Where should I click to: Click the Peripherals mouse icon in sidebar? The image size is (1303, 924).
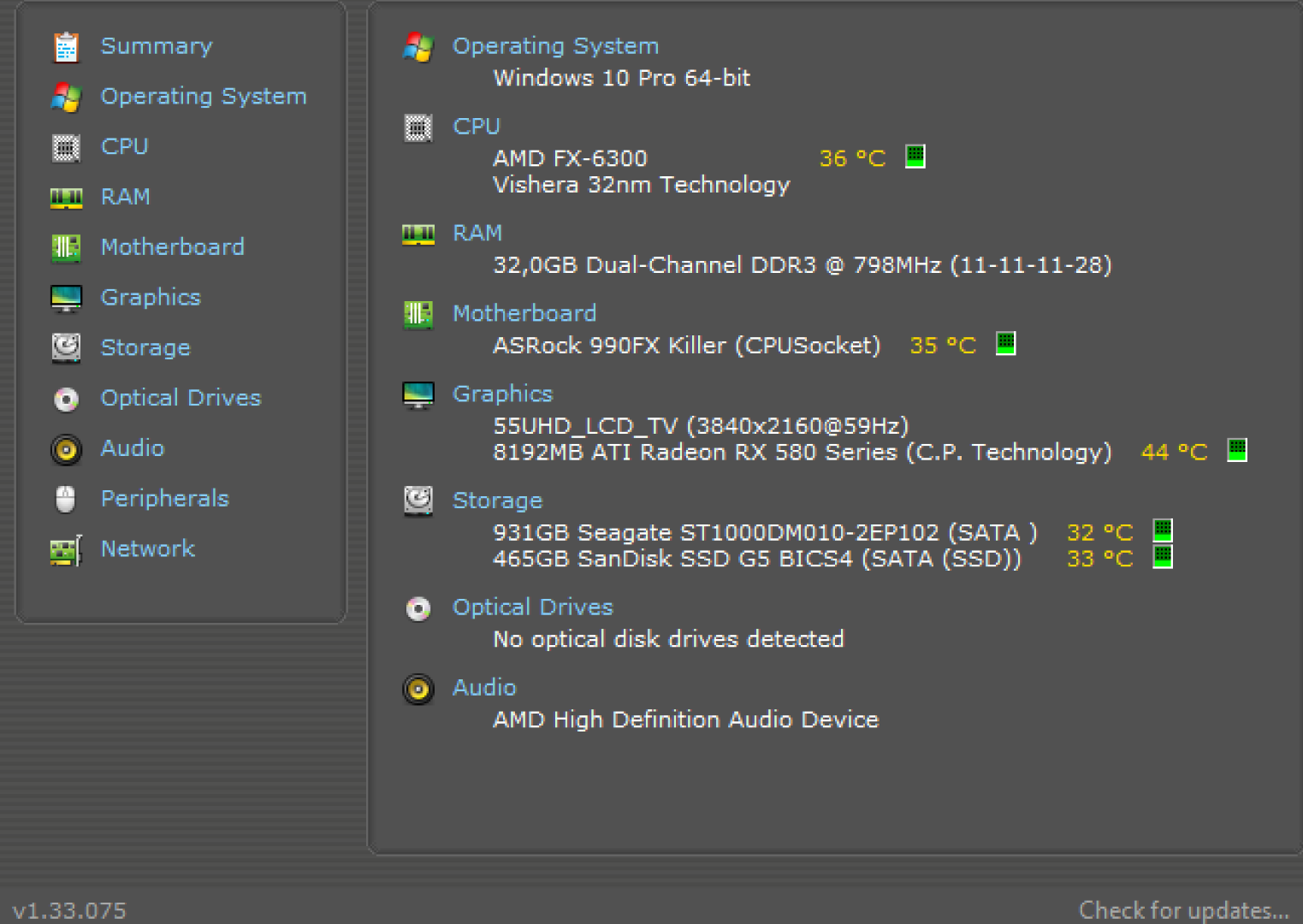[66, 499]
